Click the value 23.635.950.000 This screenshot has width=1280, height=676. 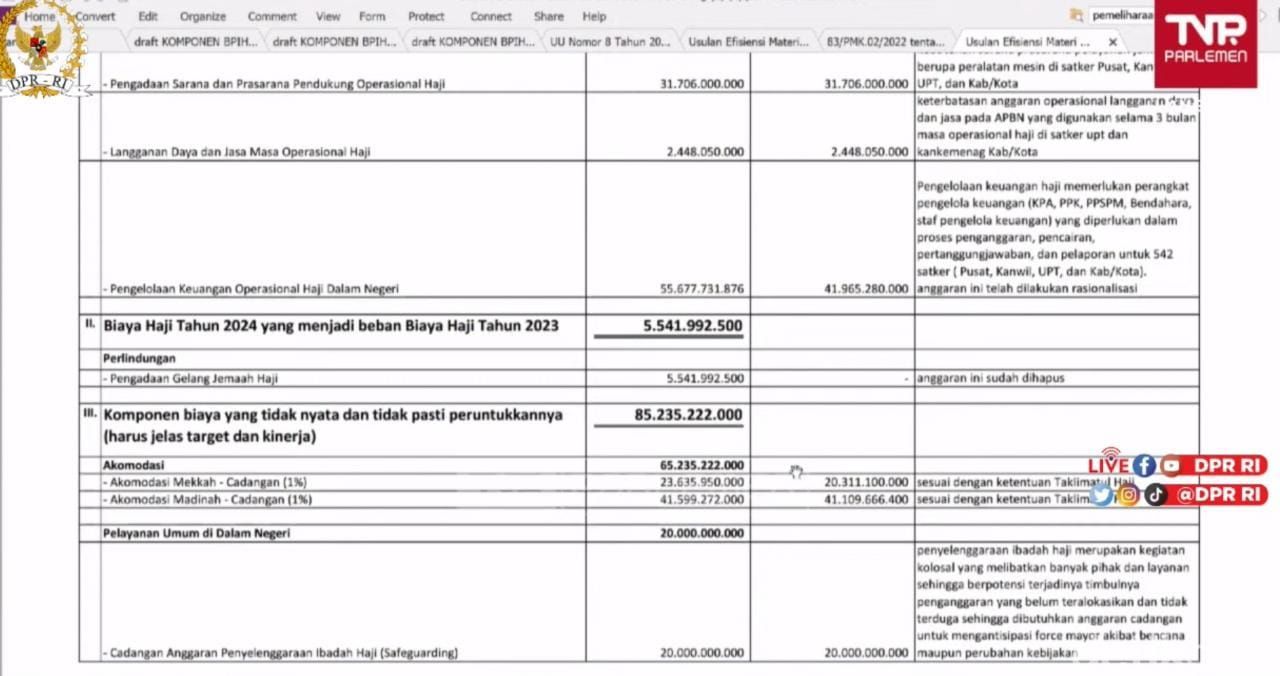(x=702, y=482)
